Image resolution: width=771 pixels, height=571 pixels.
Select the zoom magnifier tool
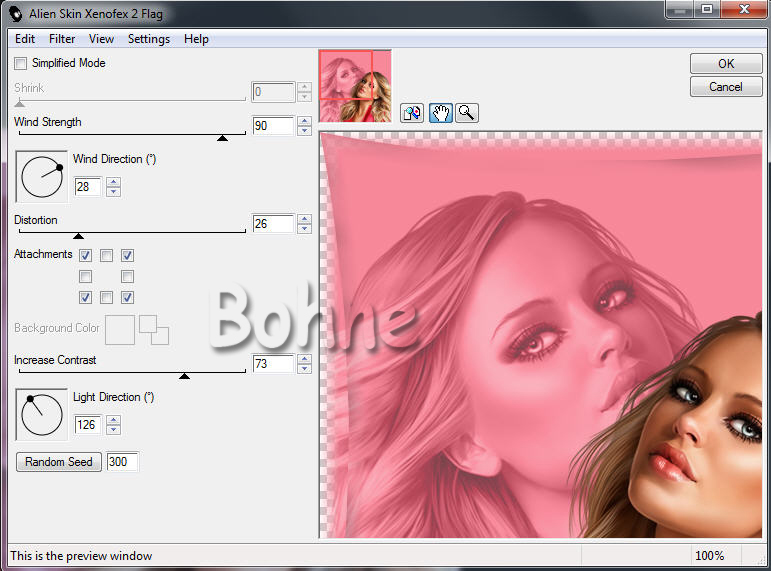(x=466, y=113)
